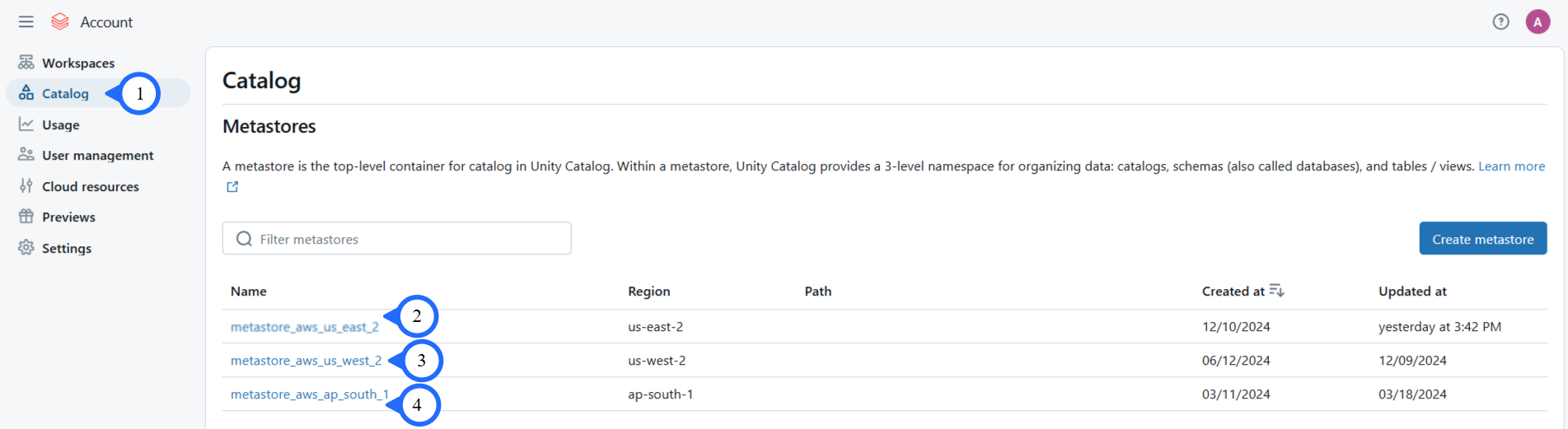Viewport: 1568px width, 429px height.
Task: Open the Previews page
Action: coord(68,217)
